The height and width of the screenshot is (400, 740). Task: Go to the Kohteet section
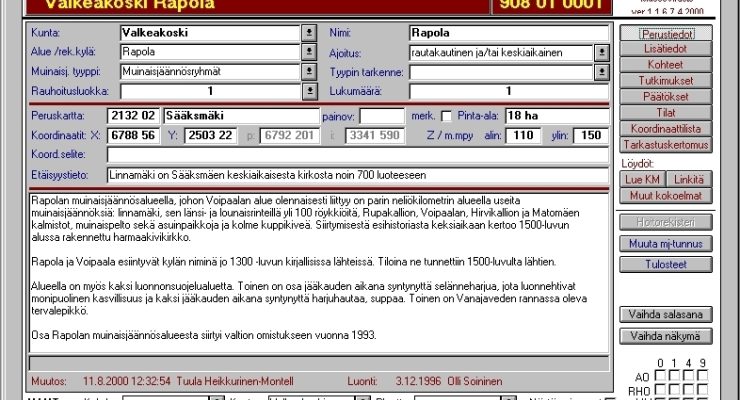[665, 64]
